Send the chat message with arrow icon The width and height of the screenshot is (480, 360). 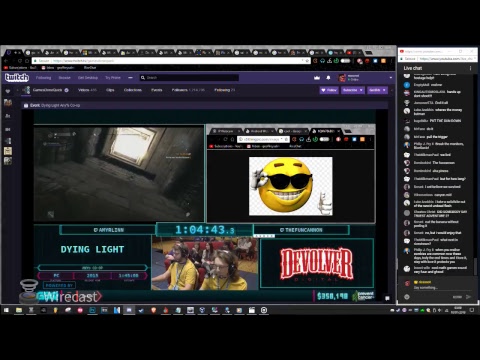coord(469,297)
